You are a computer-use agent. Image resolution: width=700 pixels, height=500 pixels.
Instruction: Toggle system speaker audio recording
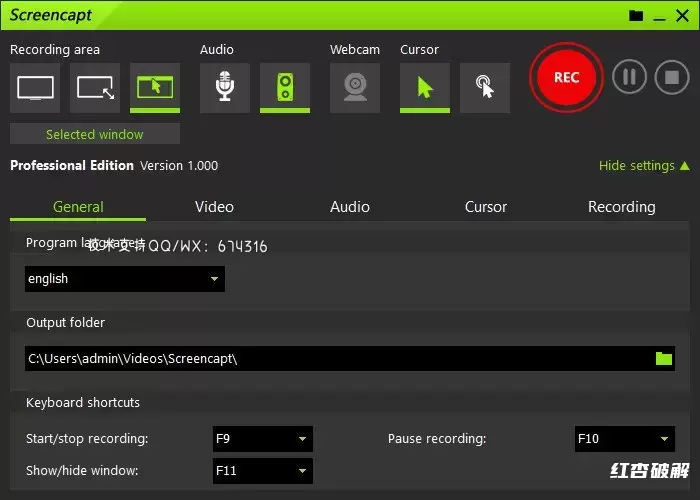pyautogui.click(x=285, y=88)
